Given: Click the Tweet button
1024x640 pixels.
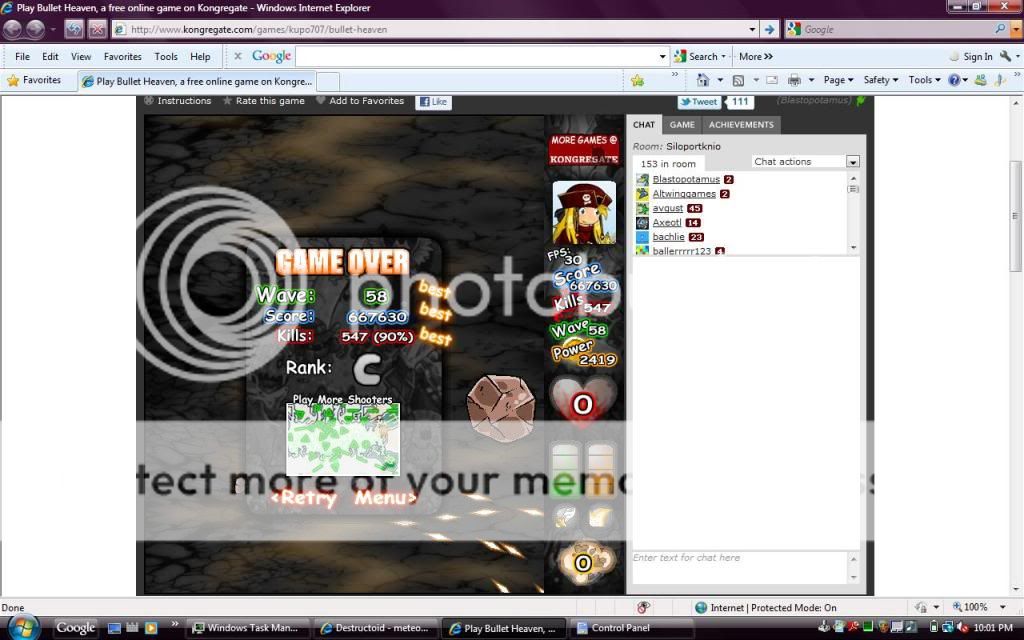Looking at the screenshot, I should click(699, 102).
